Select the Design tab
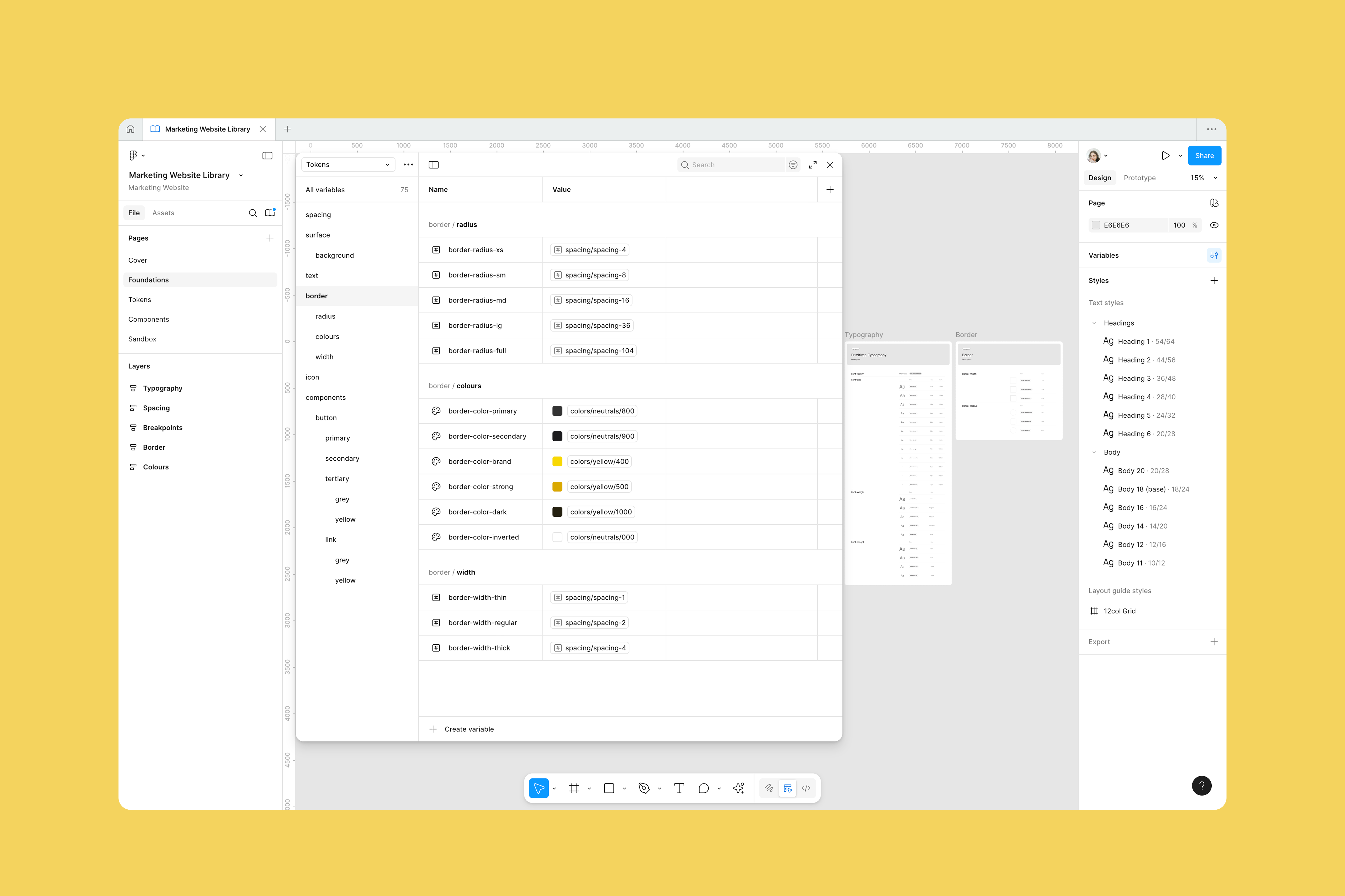The width and height of the screenshot is (1345, 896). coord(1099,178)
